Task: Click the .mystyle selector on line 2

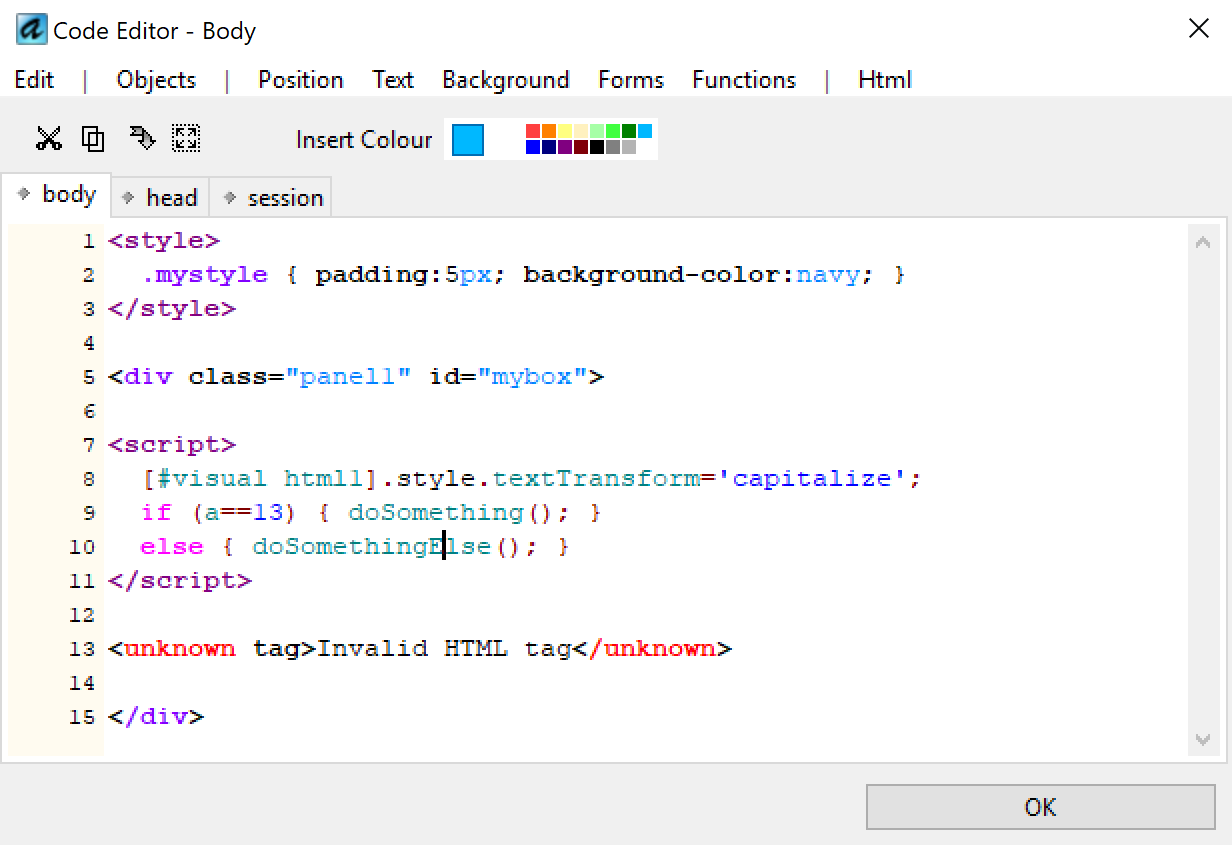Action: [205, 275]
